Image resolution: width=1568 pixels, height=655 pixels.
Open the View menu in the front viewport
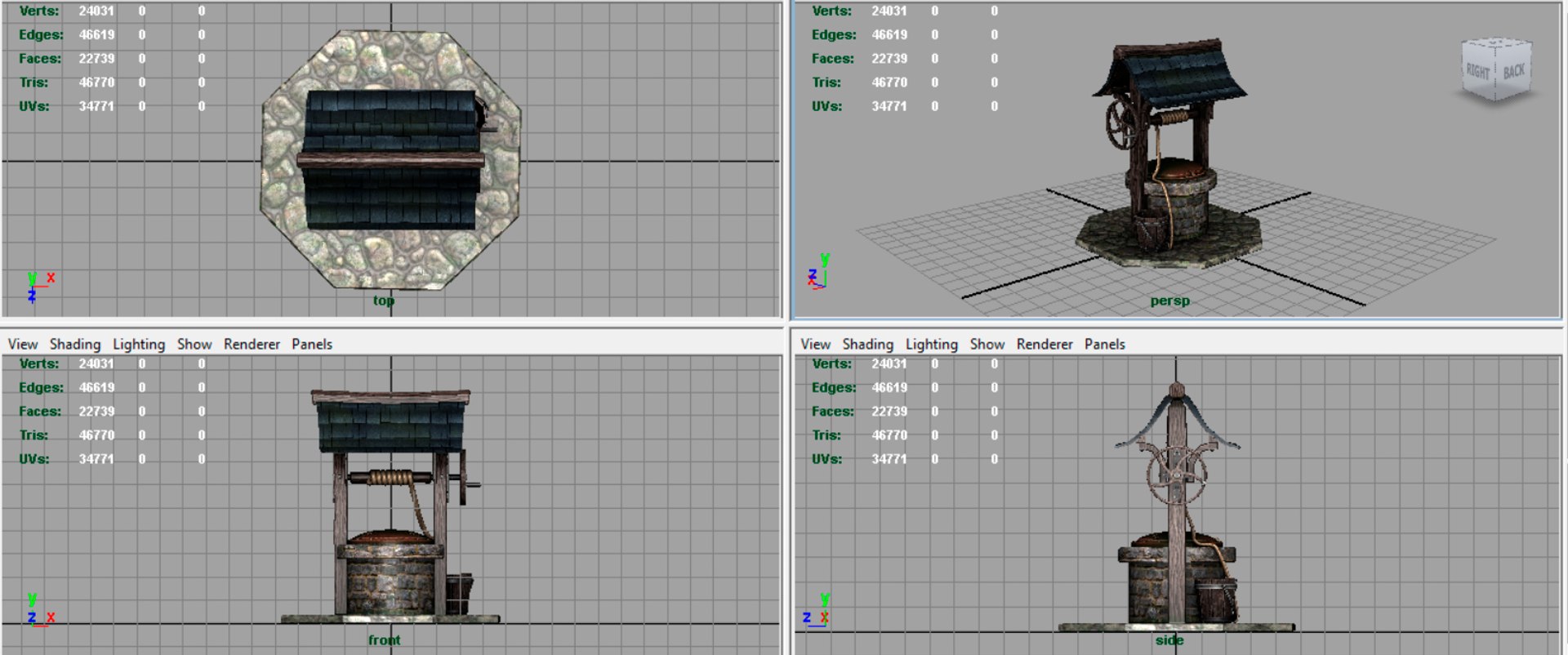pos(23,345)
